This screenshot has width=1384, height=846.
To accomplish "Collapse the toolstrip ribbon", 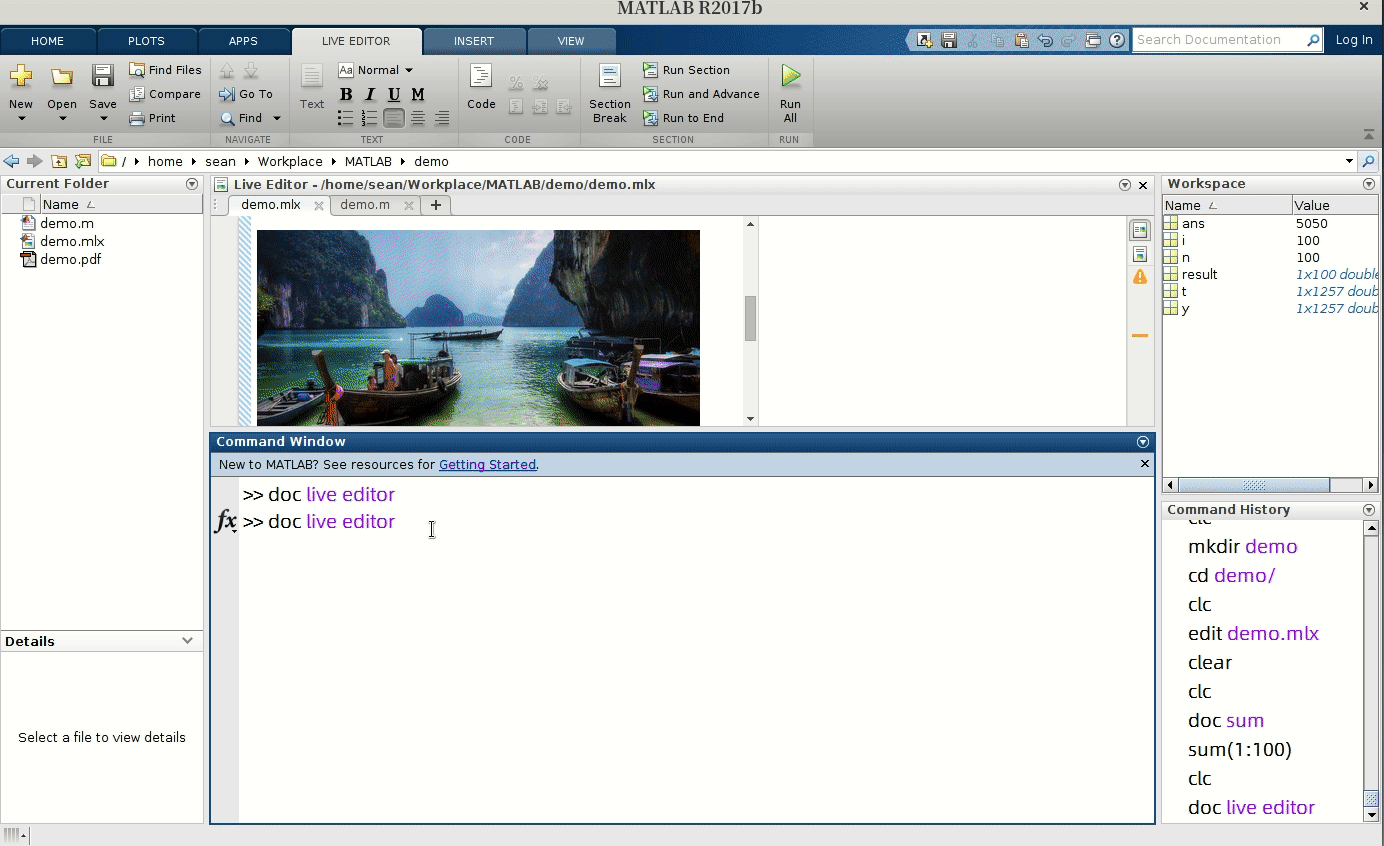I will (x=1369, y=135).
